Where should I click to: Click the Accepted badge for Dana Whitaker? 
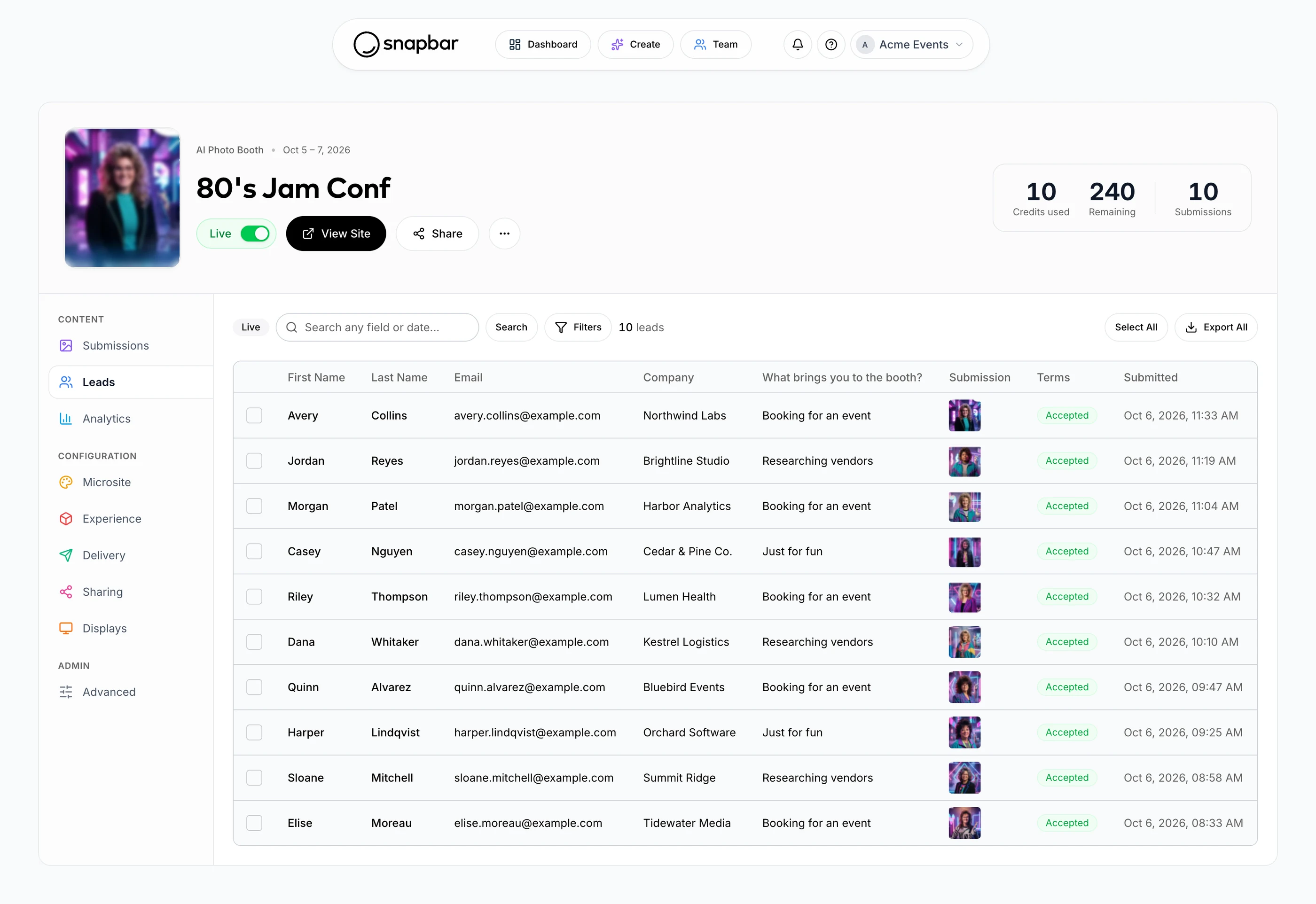[x=1067, y=642]
